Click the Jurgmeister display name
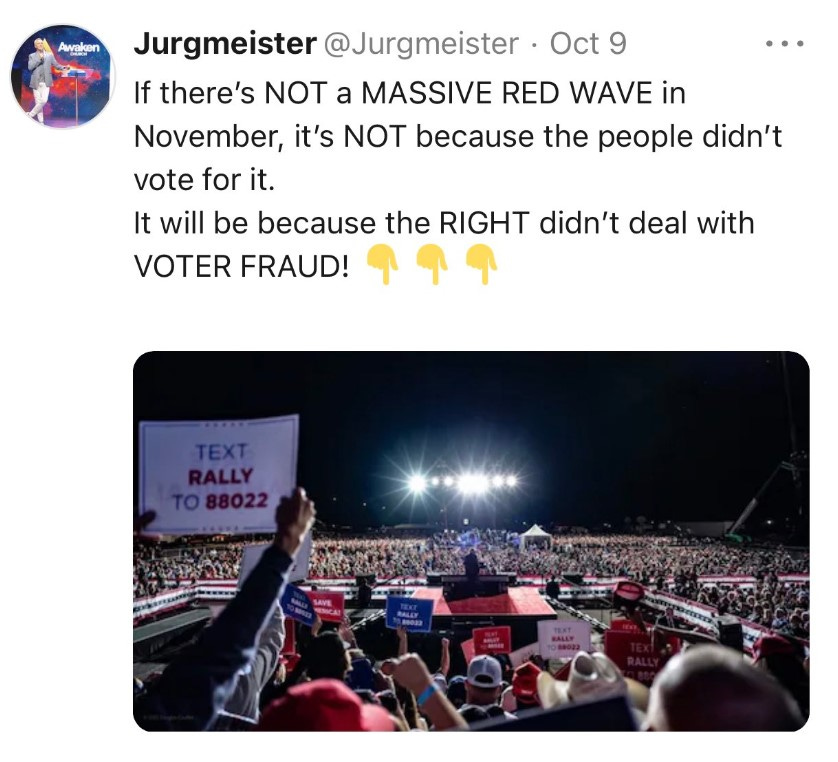Viewport: 838px width, 762px height. tap(225, 44)
